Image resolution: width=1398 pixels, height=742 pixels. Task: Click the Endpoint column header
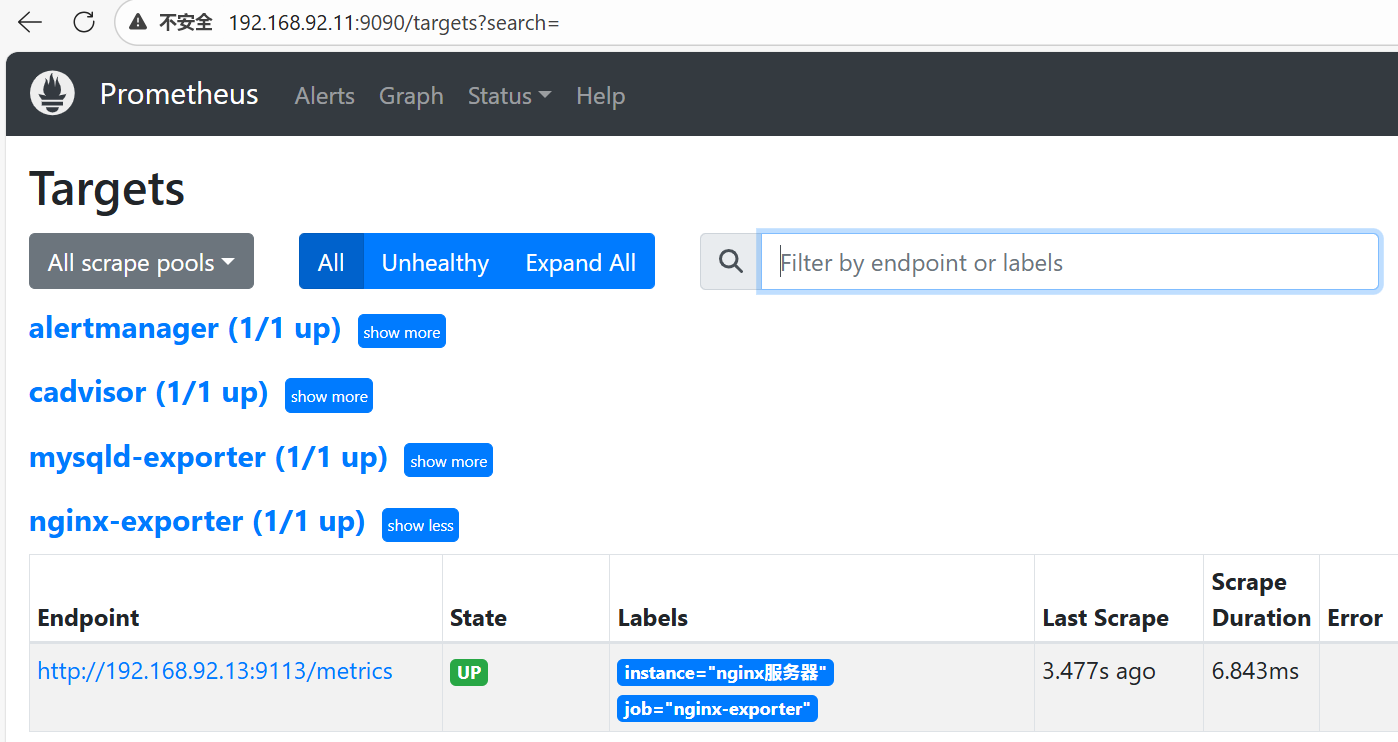[x=88, y=618]
